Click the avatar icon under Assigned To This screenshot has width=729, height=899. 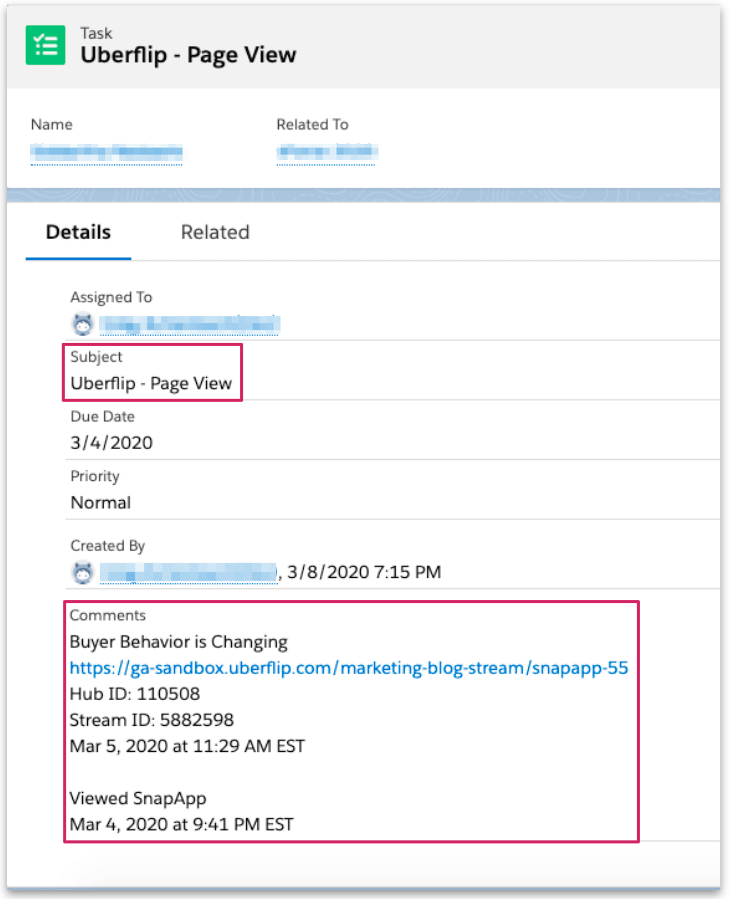[83, 325]
